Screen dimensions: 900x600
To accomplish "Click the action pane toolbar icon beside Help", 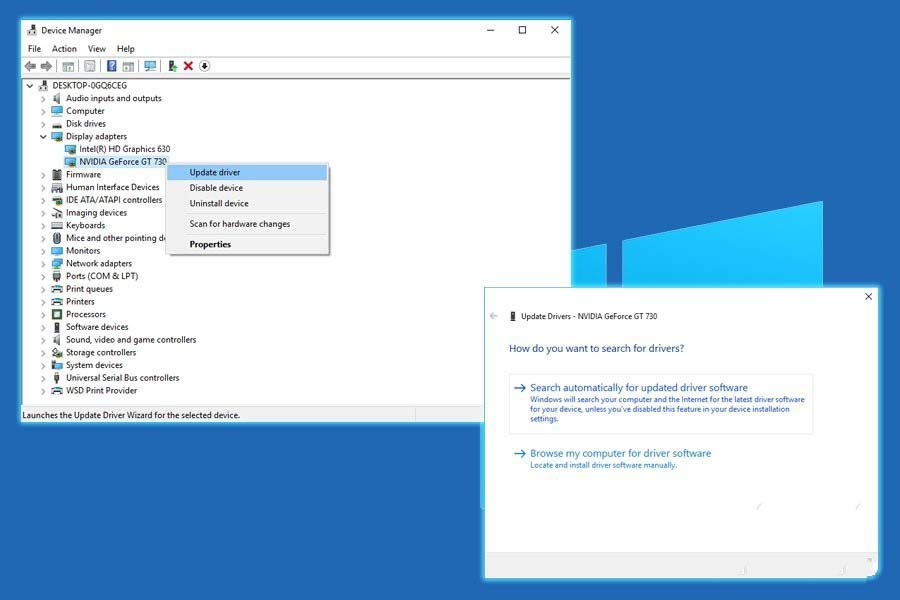I will pyautogui.click(x=129, y=66).
